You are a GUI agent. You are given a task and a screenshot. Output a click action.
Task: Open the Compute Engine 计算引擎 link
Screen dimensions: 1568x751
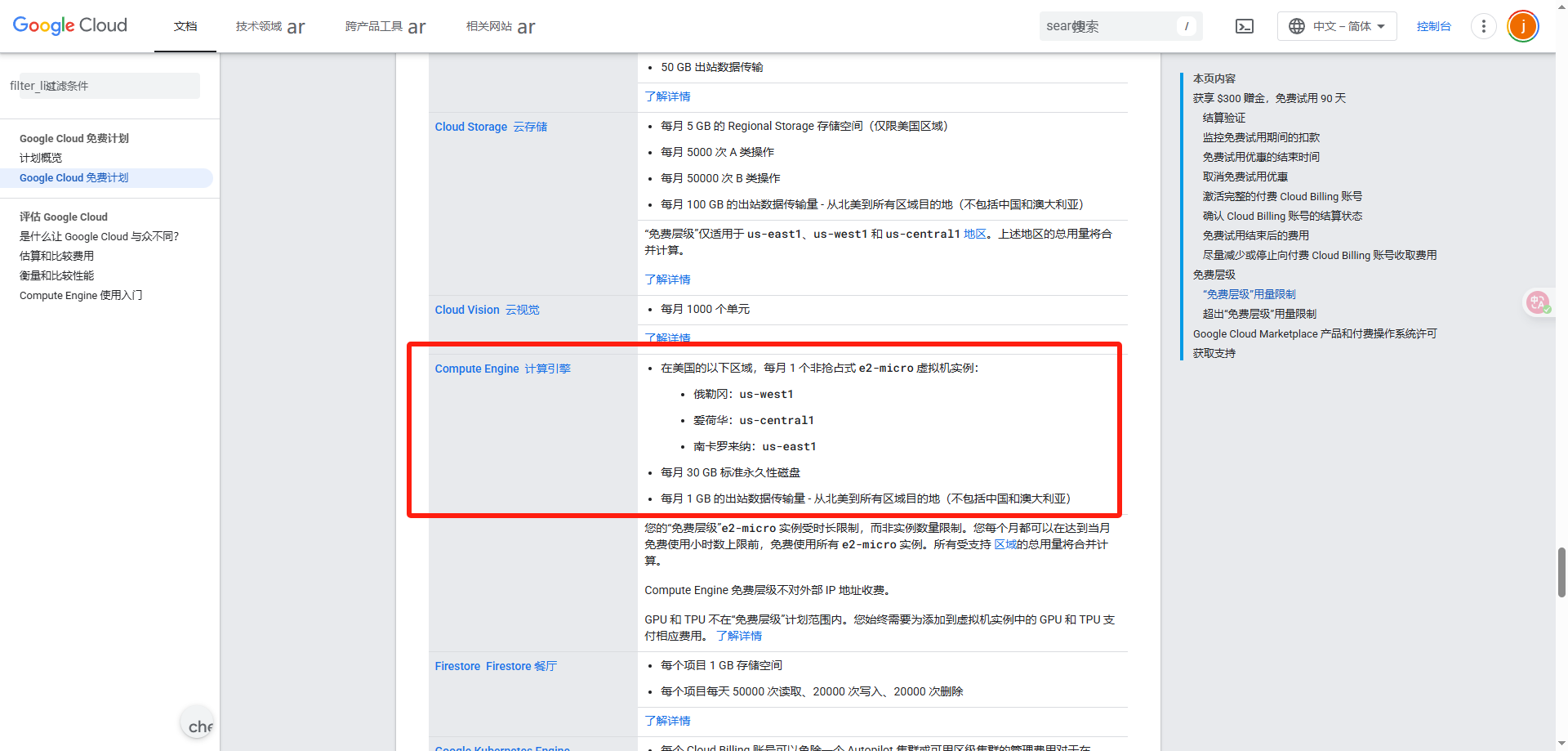click(x=502, y=369)
